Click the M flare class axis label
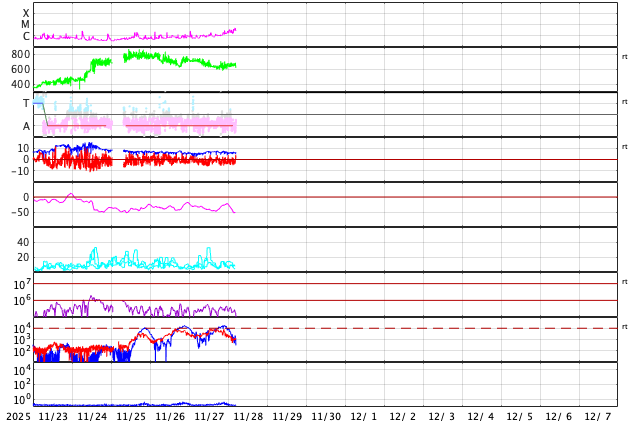The height and width of the screenshot is (424, 634). 26,25
